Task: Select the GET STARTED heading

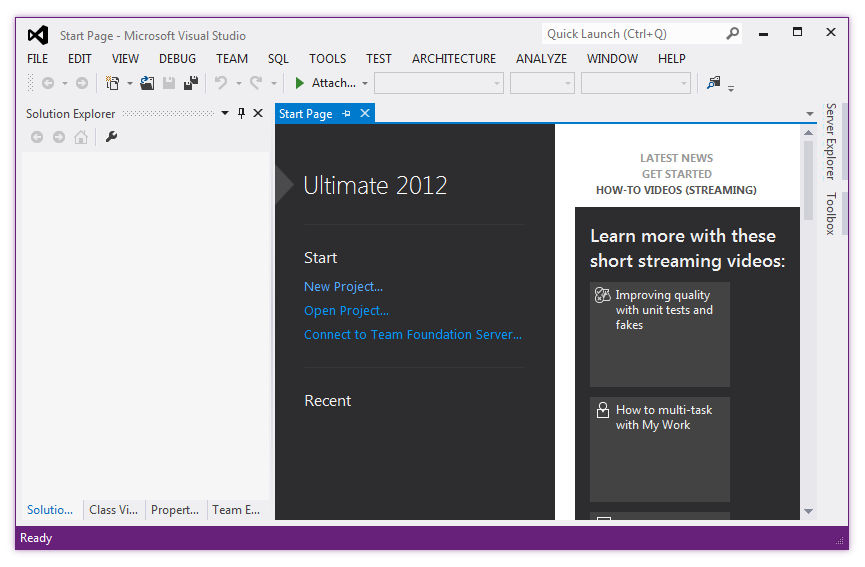Action: [x=676, y=174]
